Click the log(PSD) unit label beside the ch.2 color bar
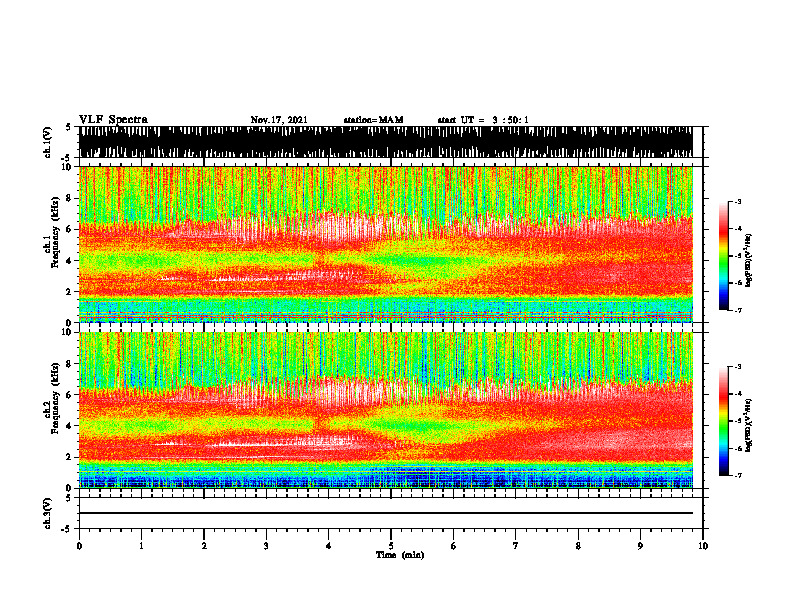Image resolution: width=792 pixels, height=612 pixels. point(748,425)
